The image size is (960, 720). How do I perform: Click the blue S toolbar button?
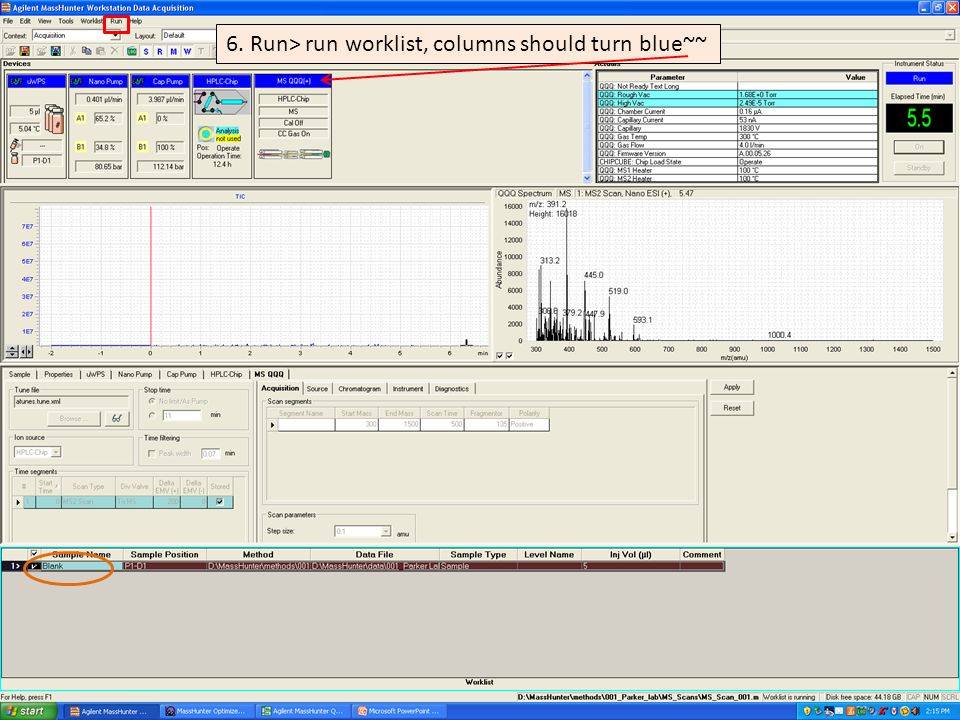coord(146,51)
